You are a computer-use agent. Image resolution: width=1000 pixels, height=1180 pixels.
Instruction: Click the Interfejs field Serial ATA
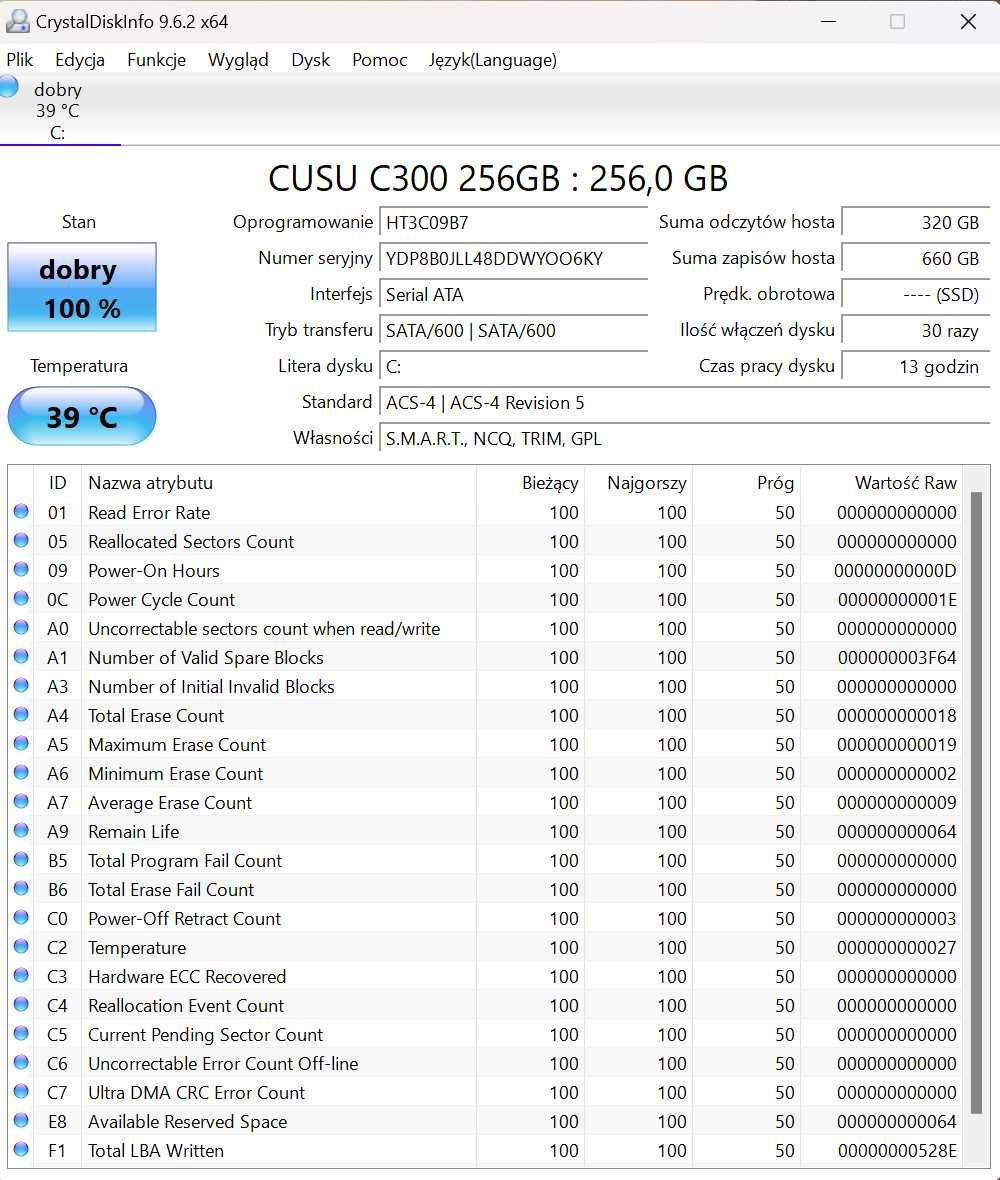click(x=513, y=295)
